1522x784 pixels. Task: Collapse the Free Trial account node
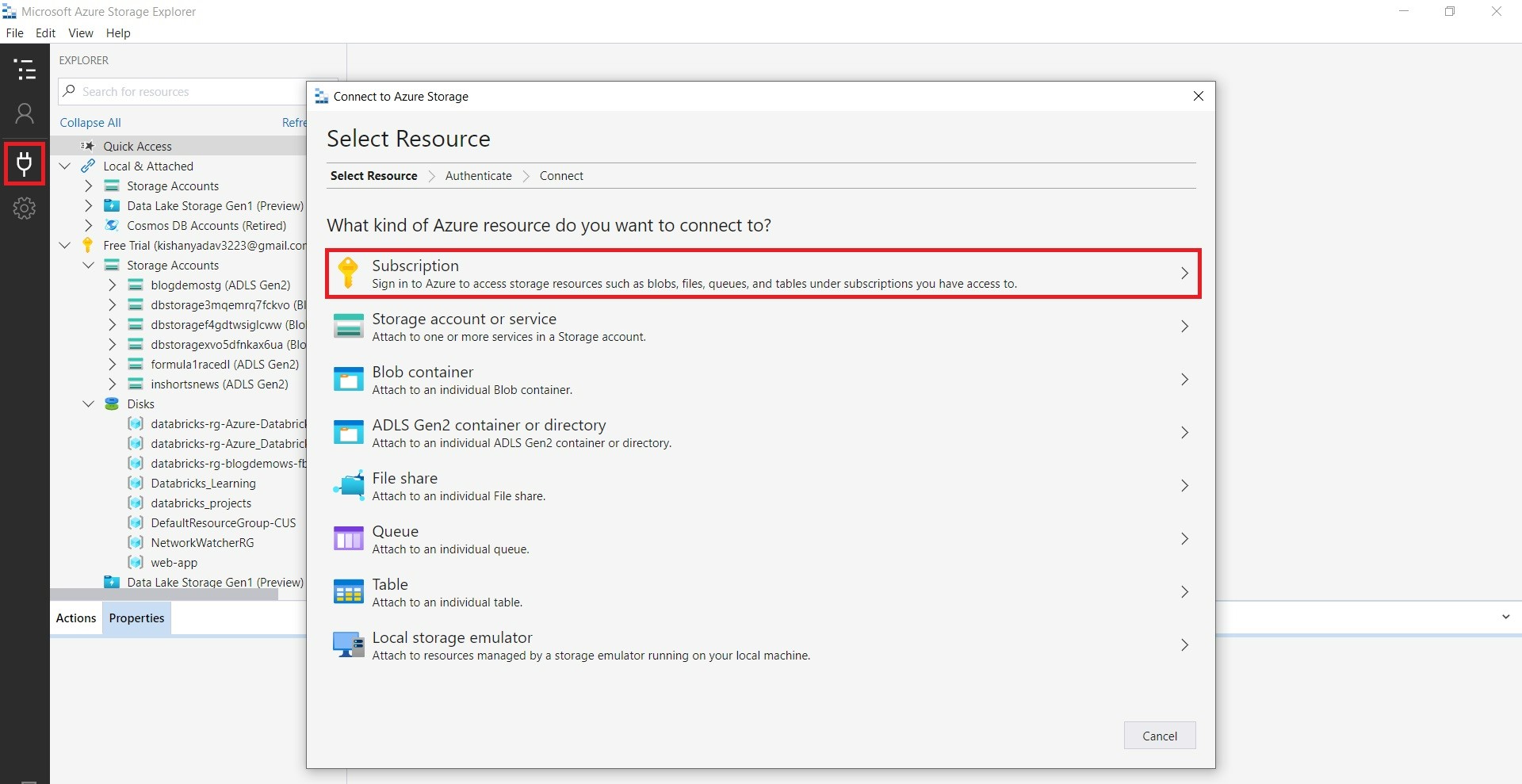click(65, 245)
